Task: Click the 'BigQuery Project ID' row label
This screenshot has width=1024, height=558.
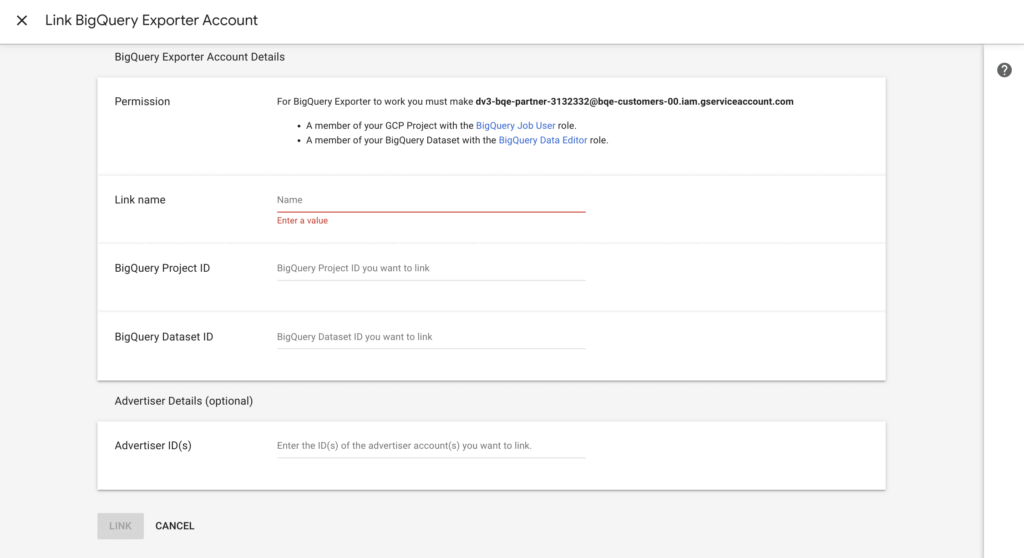Action: click(162, 268)
